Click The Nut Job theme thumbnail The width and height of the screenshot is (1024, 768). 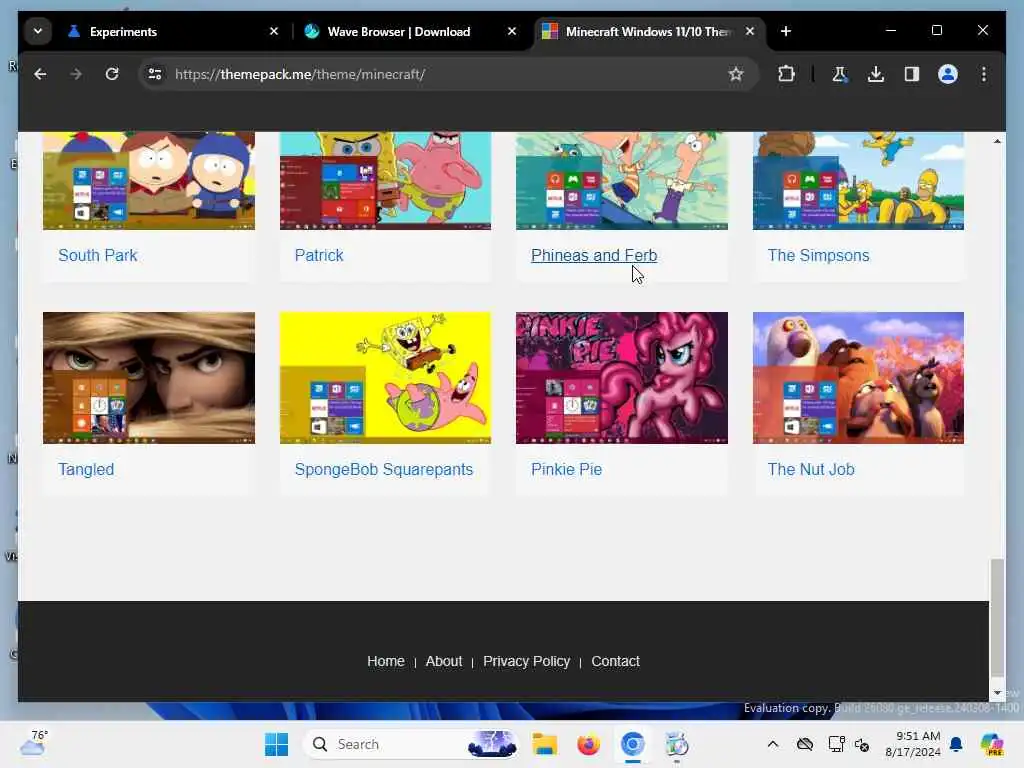(858, 378)
